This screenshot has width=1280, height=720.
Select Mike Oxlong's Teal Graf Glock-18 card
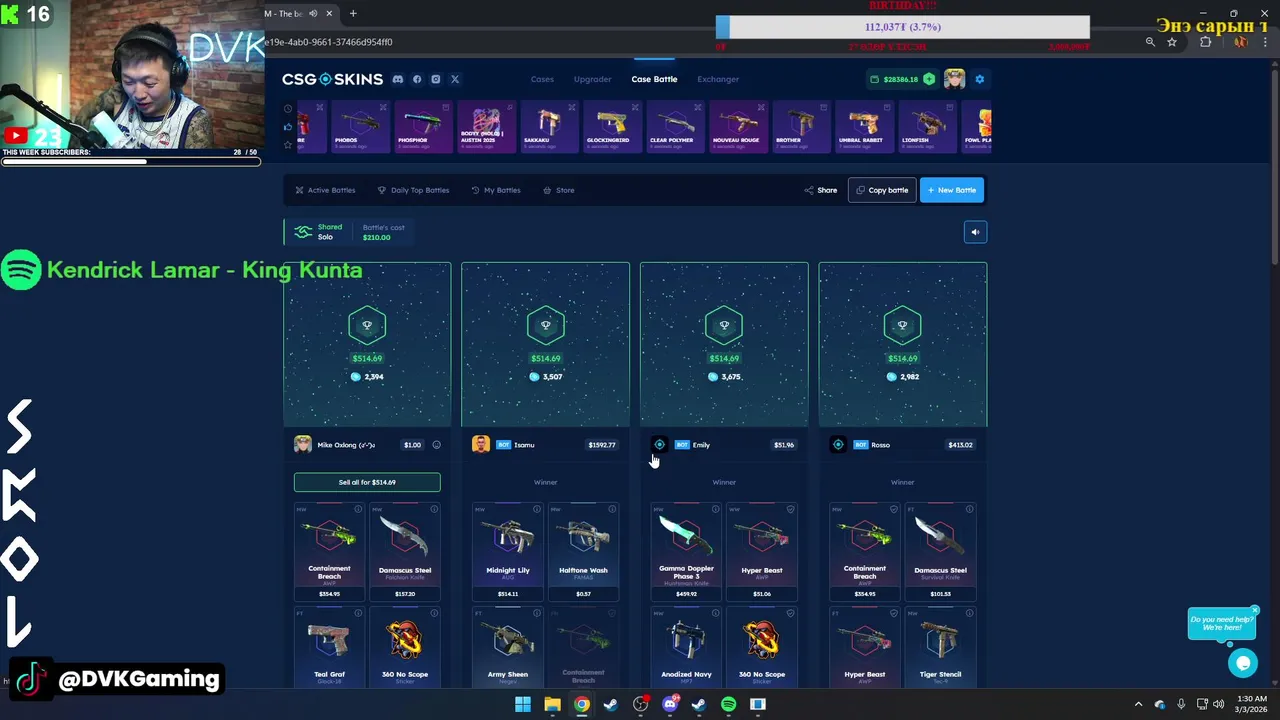pos(329,648)
